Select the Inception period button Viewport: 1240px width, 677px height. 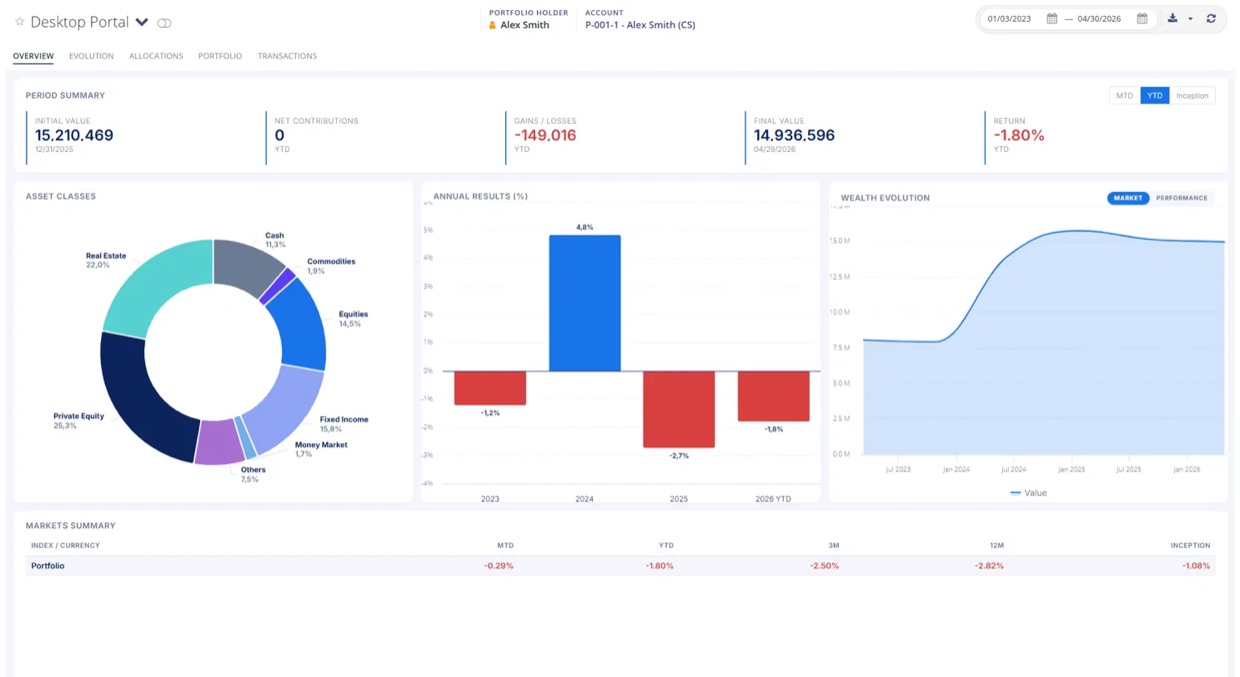1192,96
